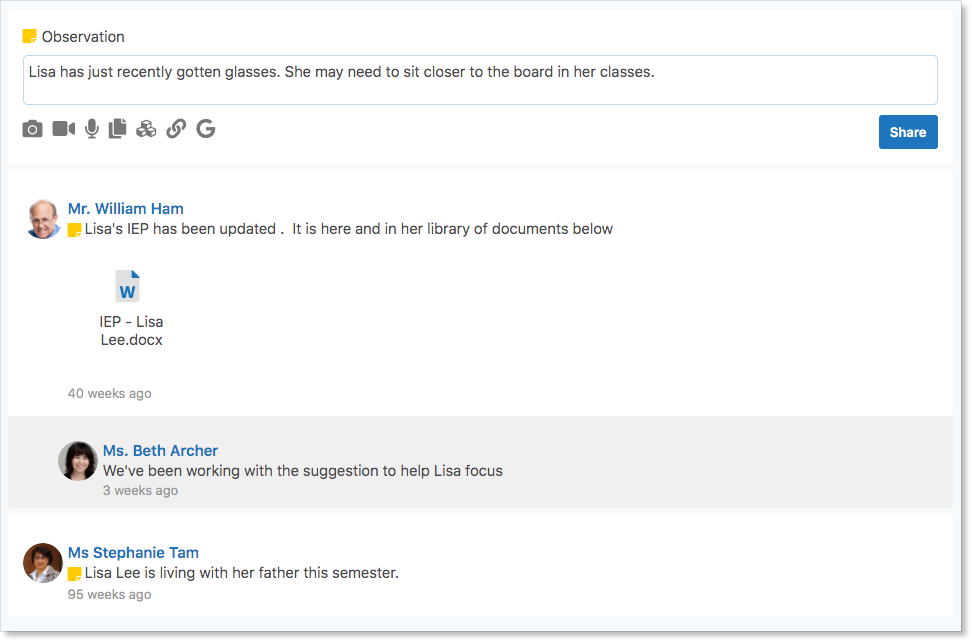This screenshot has width=972, height=642.
Task: Click Beth Archer's avatar photo
Action: coord(77,460)
